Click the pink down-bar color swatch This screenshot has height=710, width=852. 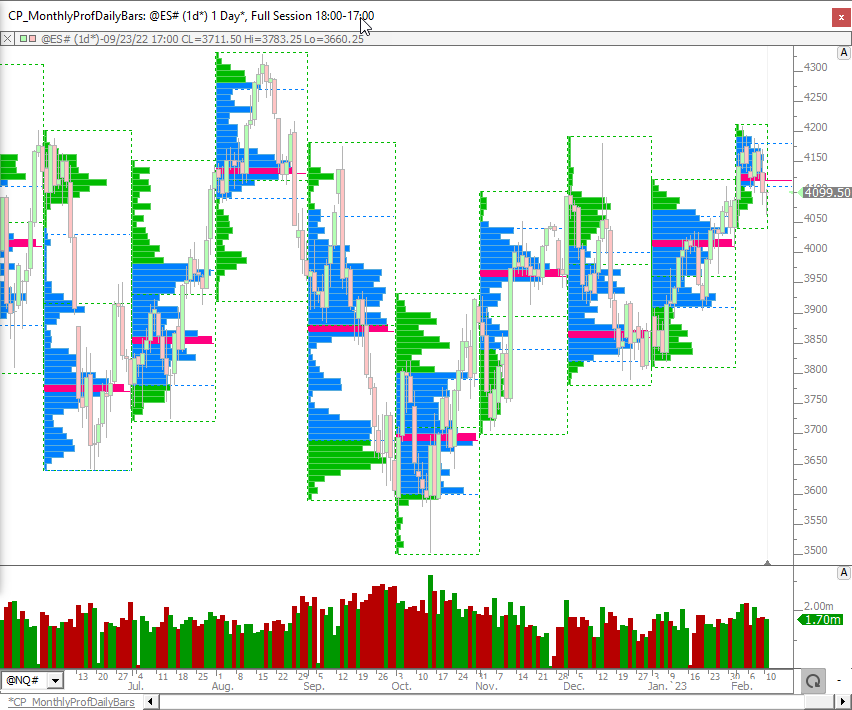[x=33, y=39]
